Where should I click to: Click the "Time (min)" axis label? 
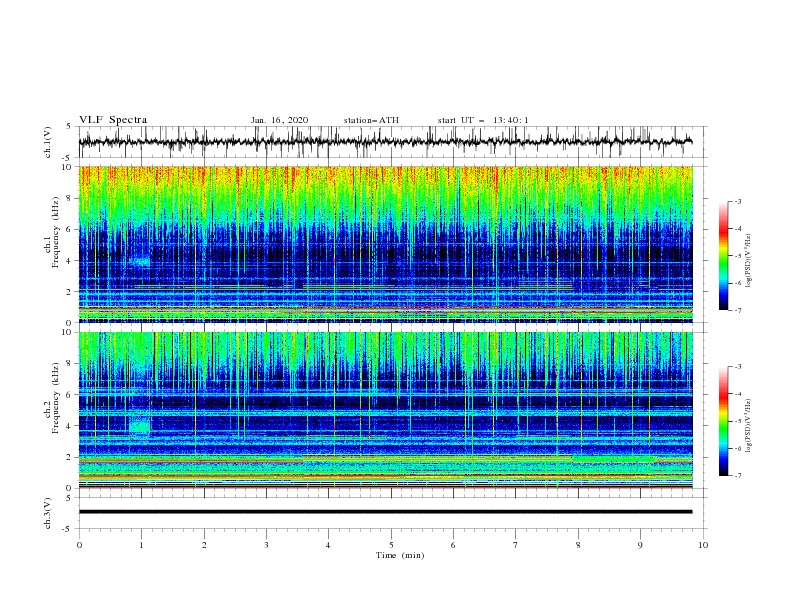pos(400,555)
